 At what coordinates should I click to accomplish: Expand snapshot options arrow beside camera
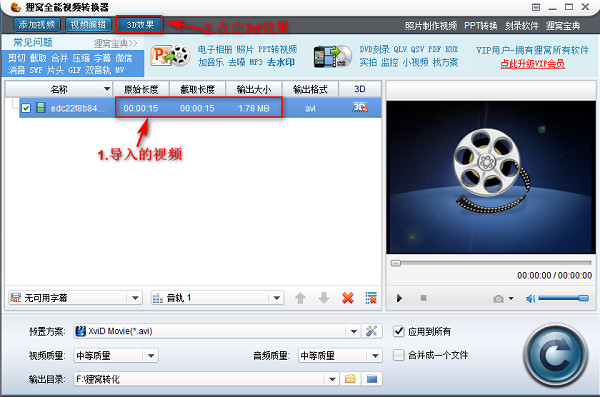click(x=511, y=299)
